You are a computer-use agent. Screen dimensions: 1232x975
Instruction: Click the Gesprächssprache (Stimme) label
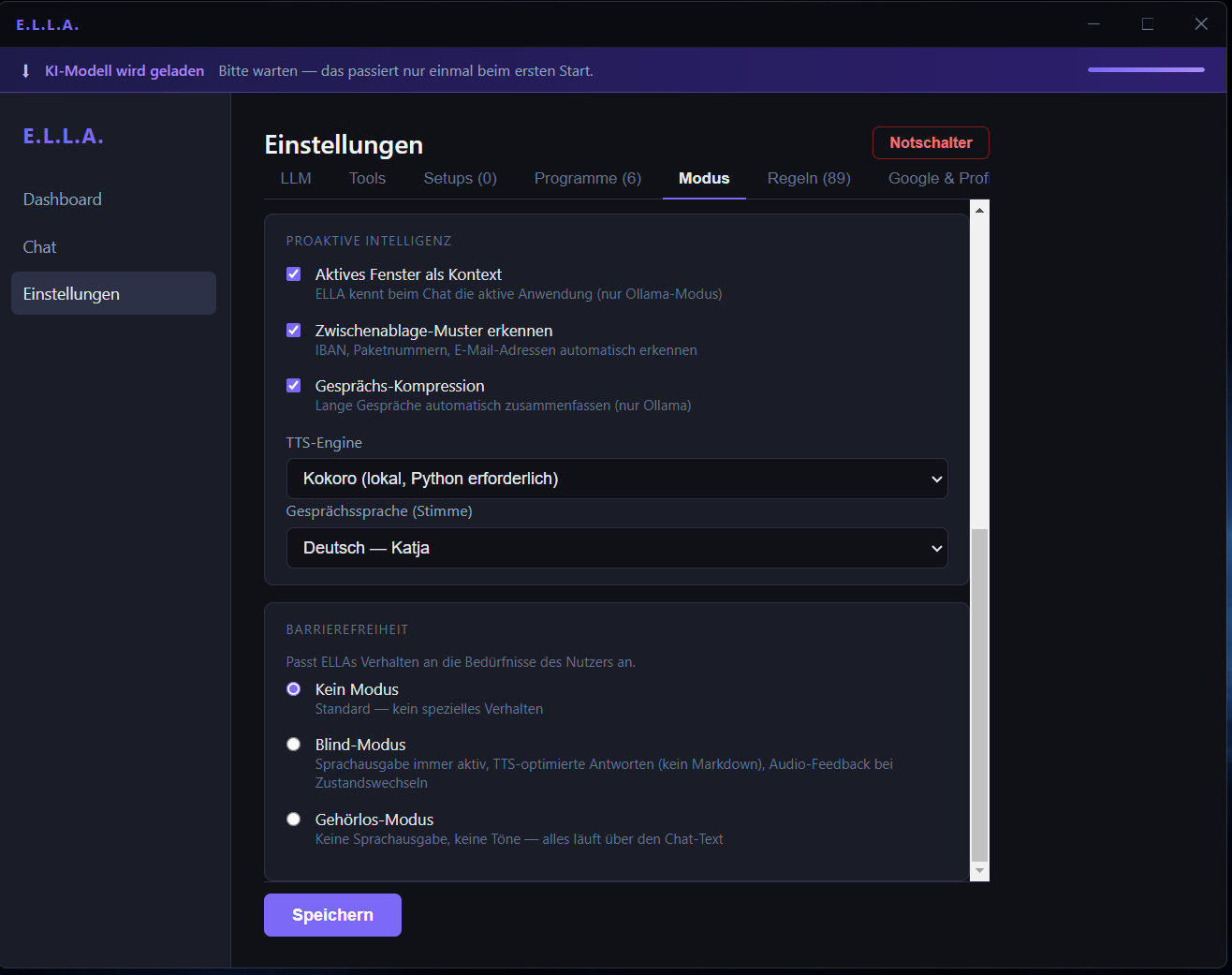[379, 511]
